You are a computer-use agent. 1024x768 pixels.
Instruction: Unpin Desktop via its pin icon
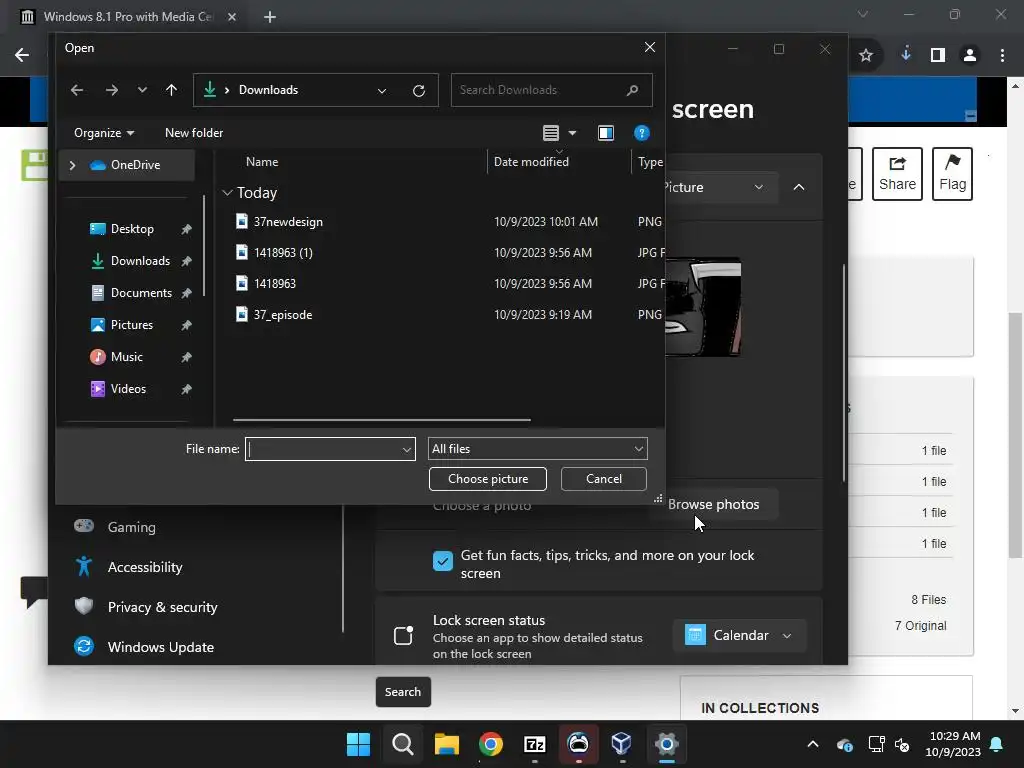(186, 229)
